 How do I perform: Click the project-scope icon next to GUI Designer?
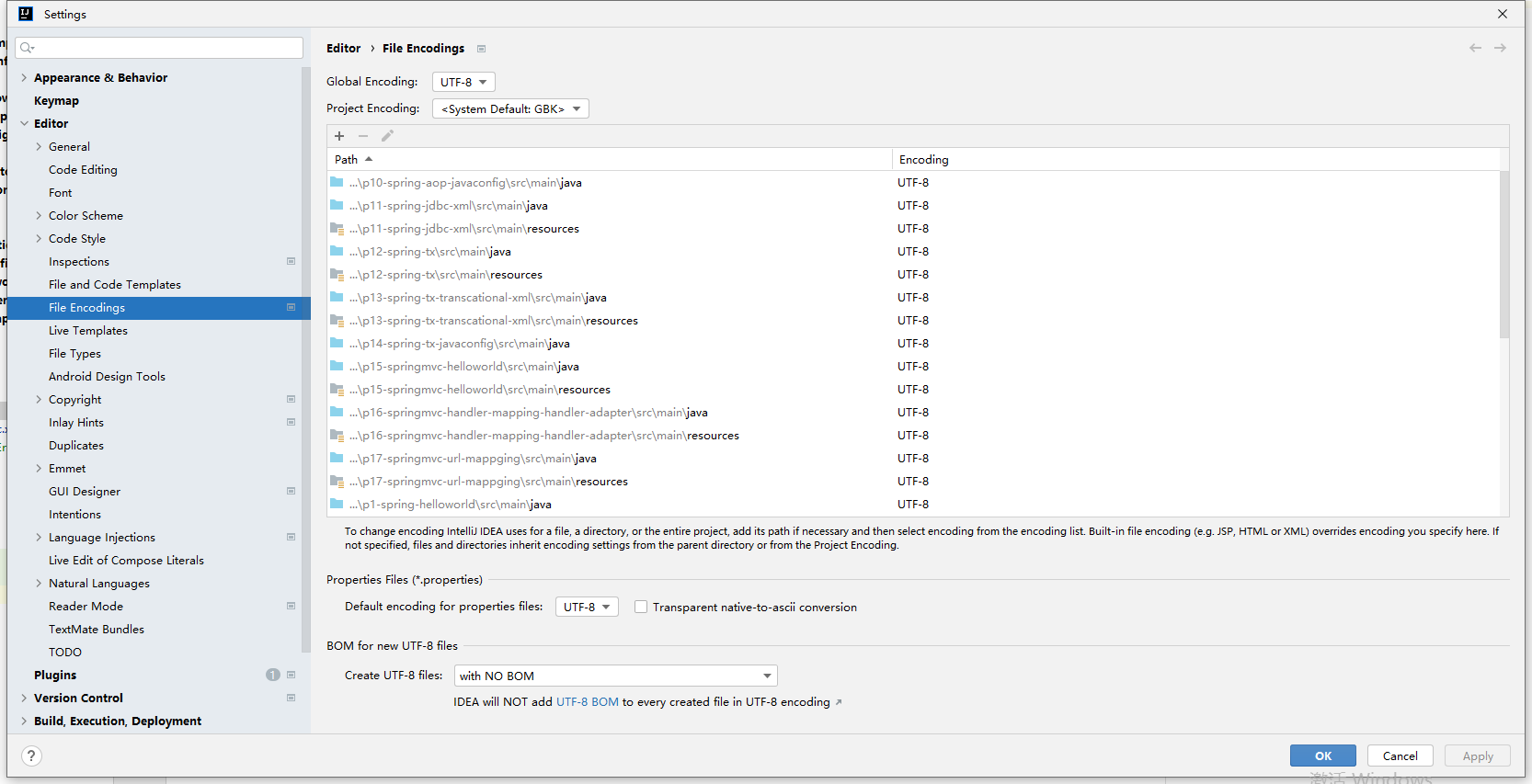tap(291, 491)
